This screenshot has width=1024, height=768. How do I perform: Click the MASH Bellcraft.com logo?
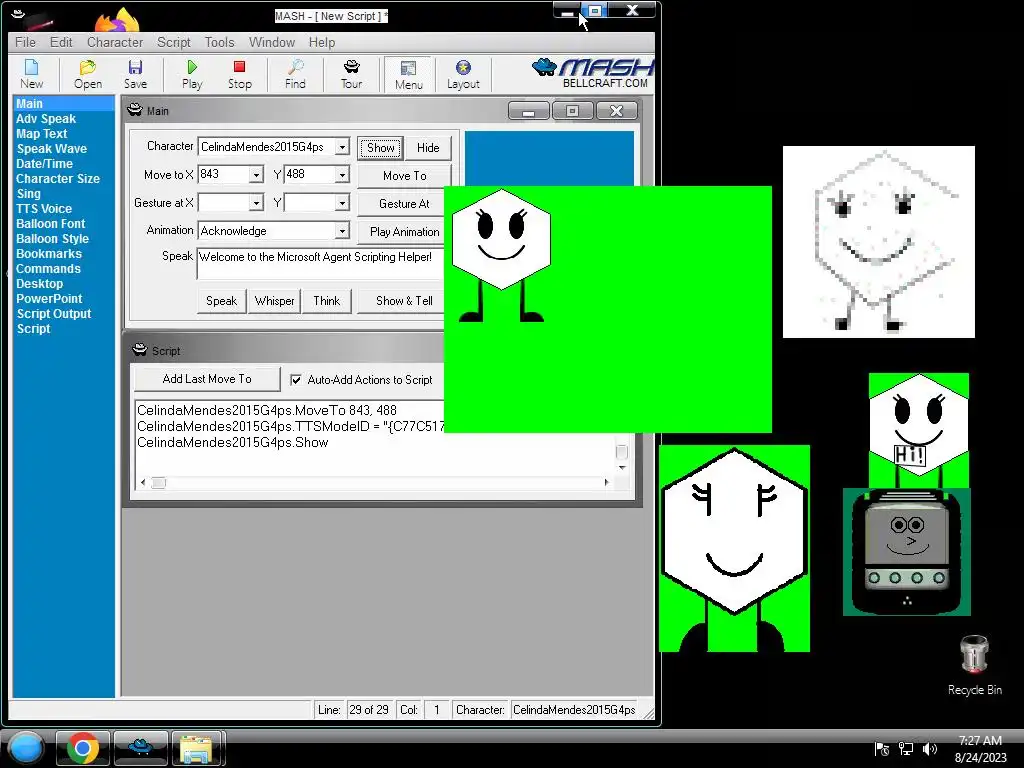tap(593, 73)
